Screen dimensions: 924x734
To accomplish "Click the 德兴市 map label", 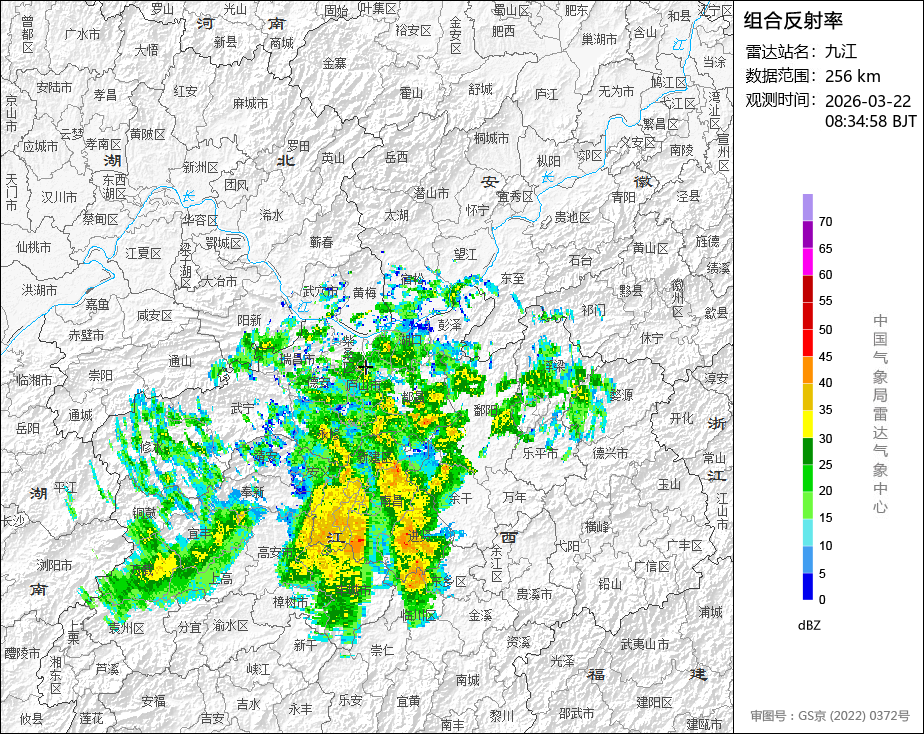I will (x=610, y=453).
